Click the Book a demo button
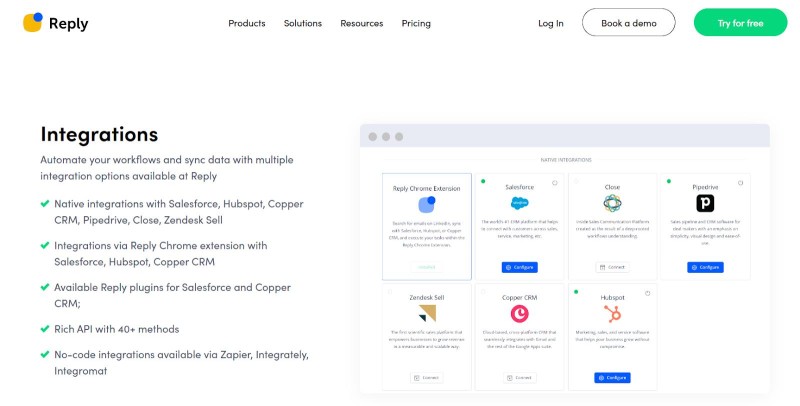Screen dimensions: 800x406 point(629,22)
